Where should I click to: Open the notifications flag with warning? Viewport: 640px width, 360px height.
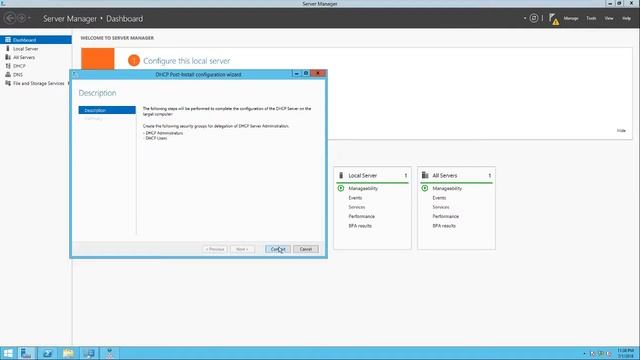point(553,19)
